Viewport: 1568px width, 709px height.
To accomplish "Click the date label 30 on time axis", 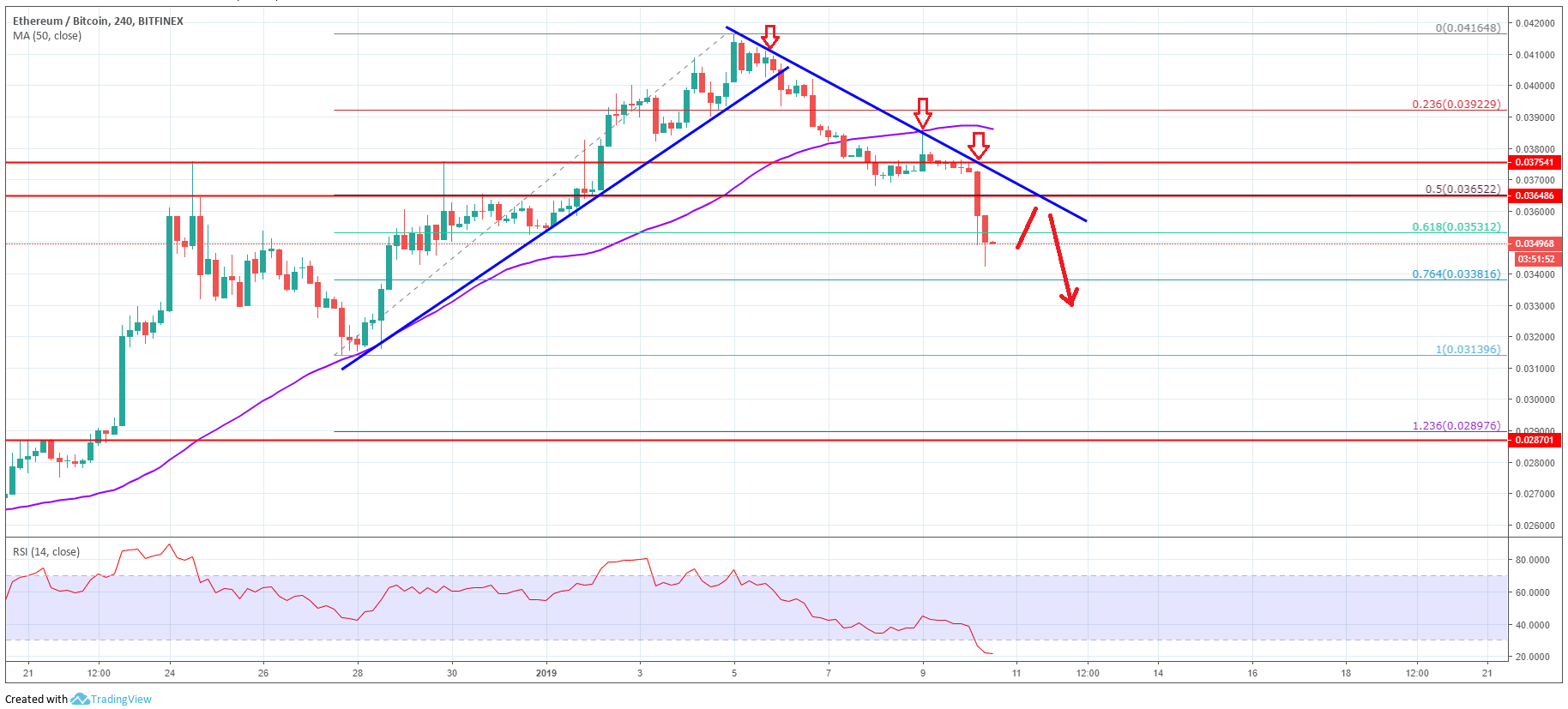I will [452, 673].
